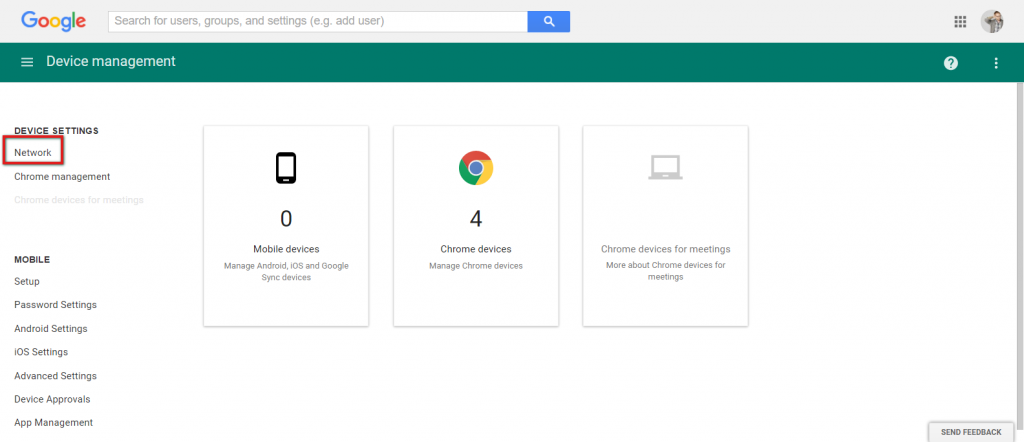Click the mobile phone icon
The height and width of the screenshot is (442, 1024).
[286, 168]
